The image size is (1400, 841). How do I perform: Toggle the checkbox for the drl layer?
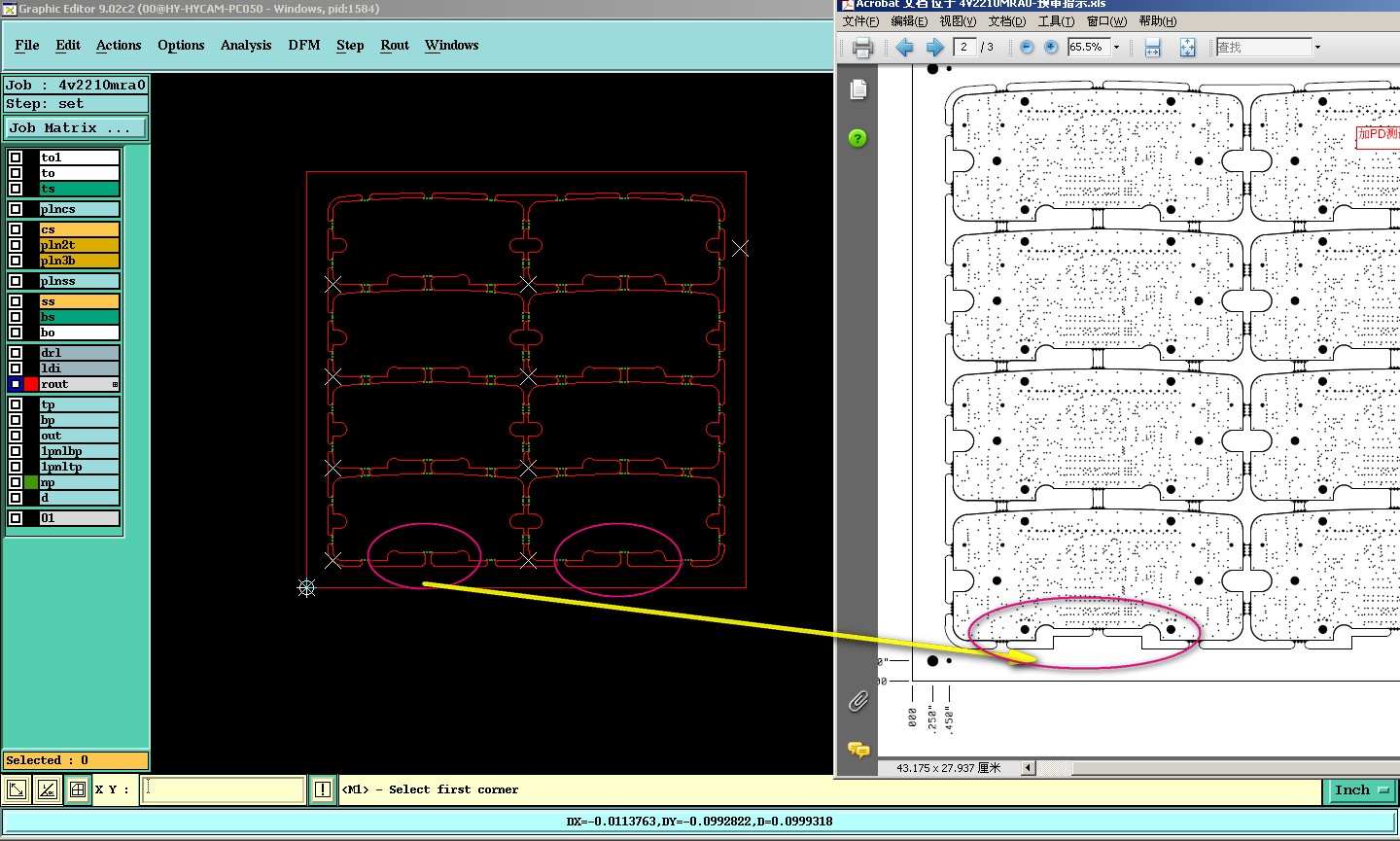pyautogui.click(x=16, y=353)
